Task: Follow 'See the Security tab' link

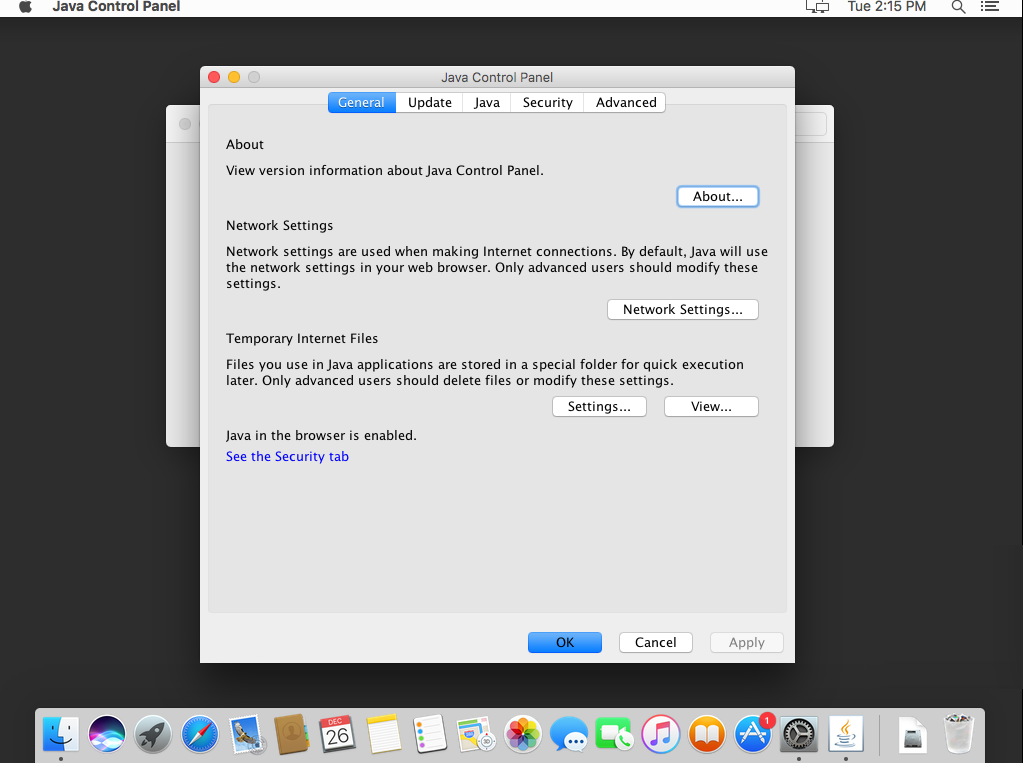Action: tap(287, 456)
